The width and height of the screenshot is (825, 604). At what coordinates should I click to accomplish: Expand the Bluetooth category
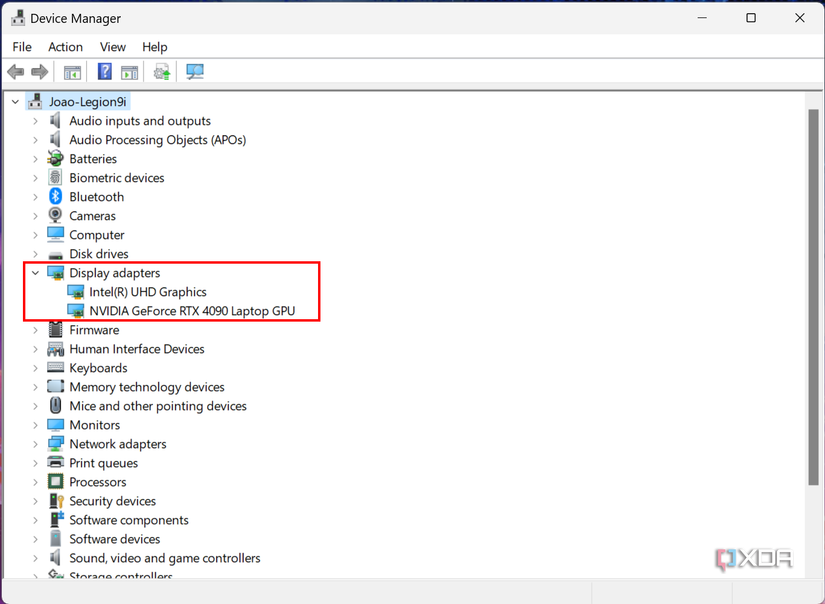point(35,196)
